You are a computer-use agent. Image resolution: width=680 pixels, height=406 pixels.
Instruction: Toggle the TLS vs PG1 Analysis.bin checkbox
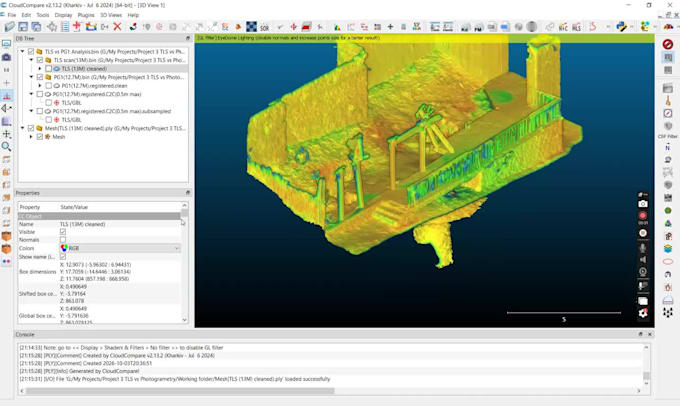click(31, 52)
